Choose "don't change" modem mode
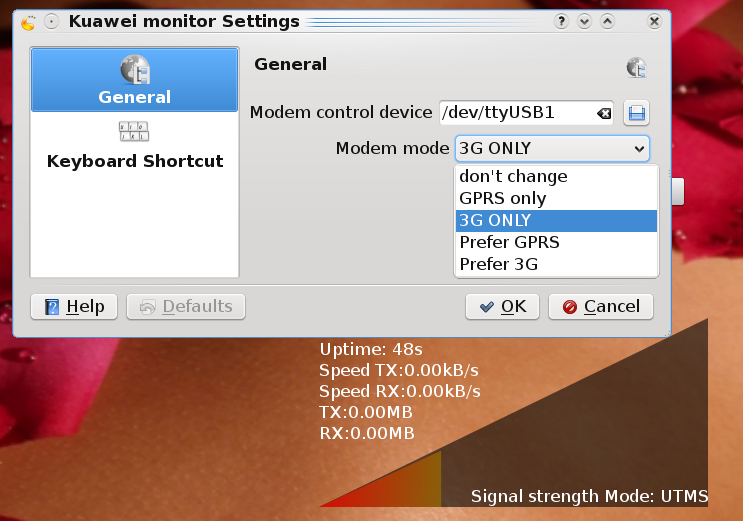 (556, 176)
